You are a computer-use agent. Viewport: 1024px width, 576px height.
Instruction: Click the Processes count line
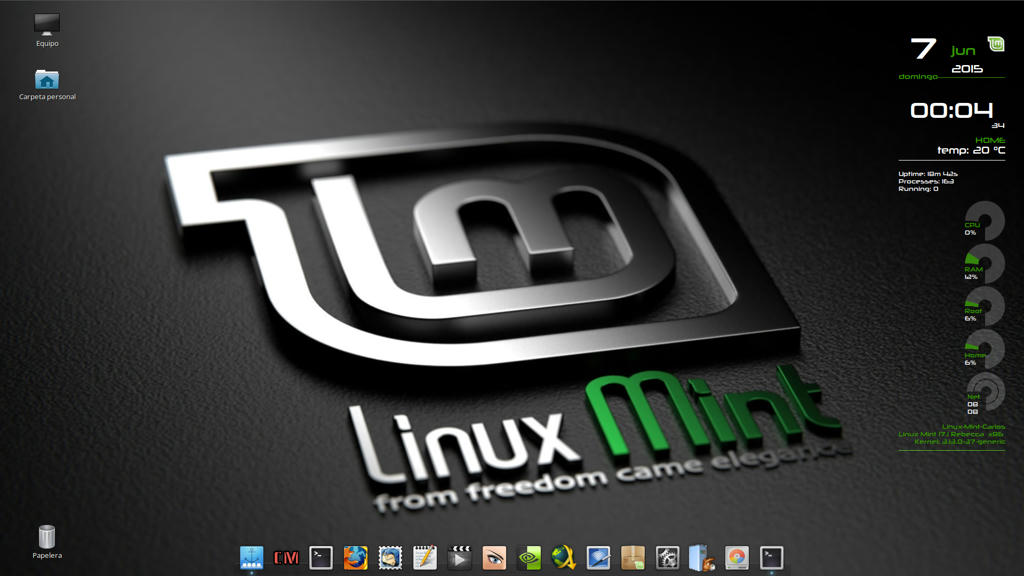(926, 181)
